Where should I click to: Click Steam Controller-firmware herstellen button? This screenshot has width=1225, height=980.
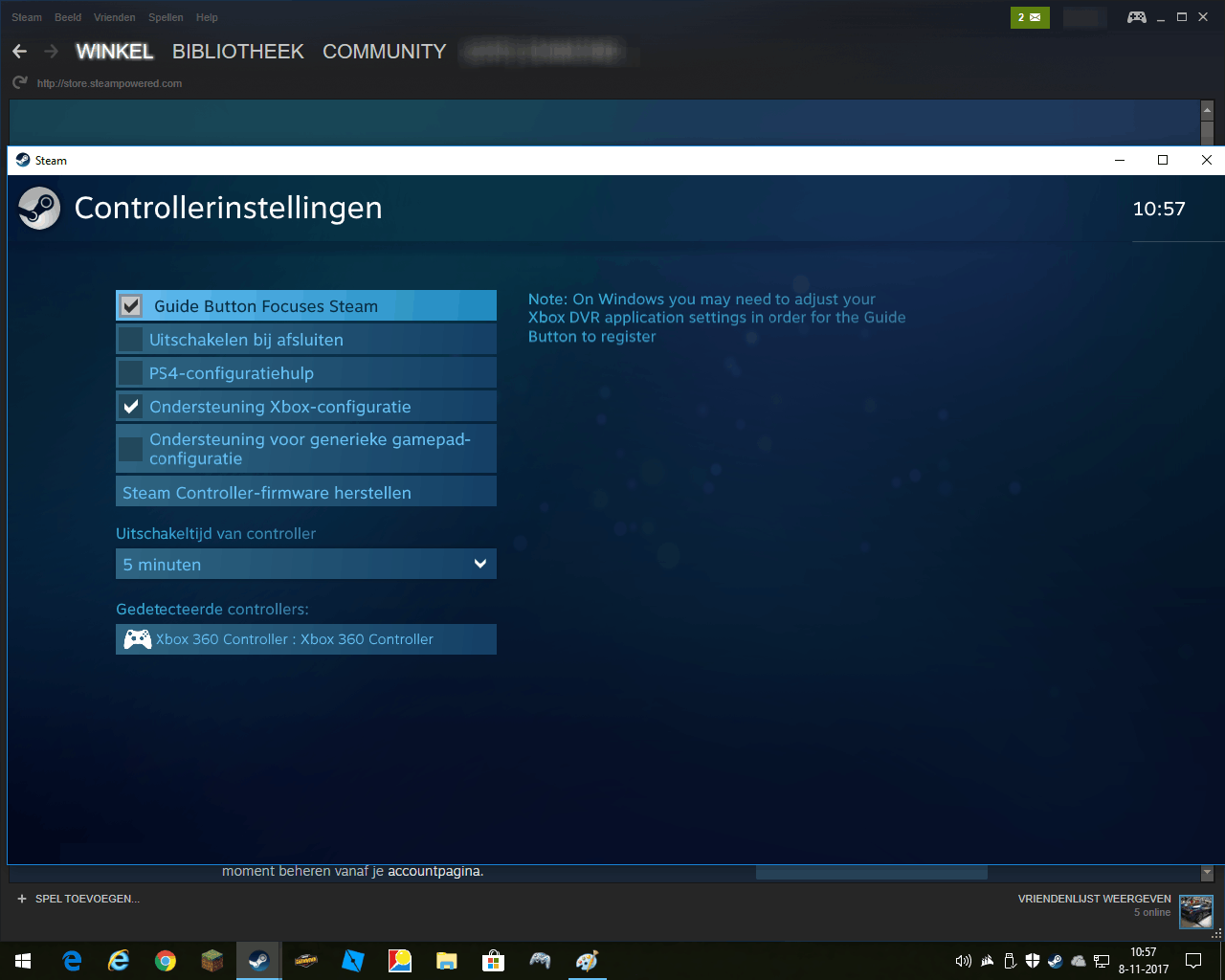306,493
